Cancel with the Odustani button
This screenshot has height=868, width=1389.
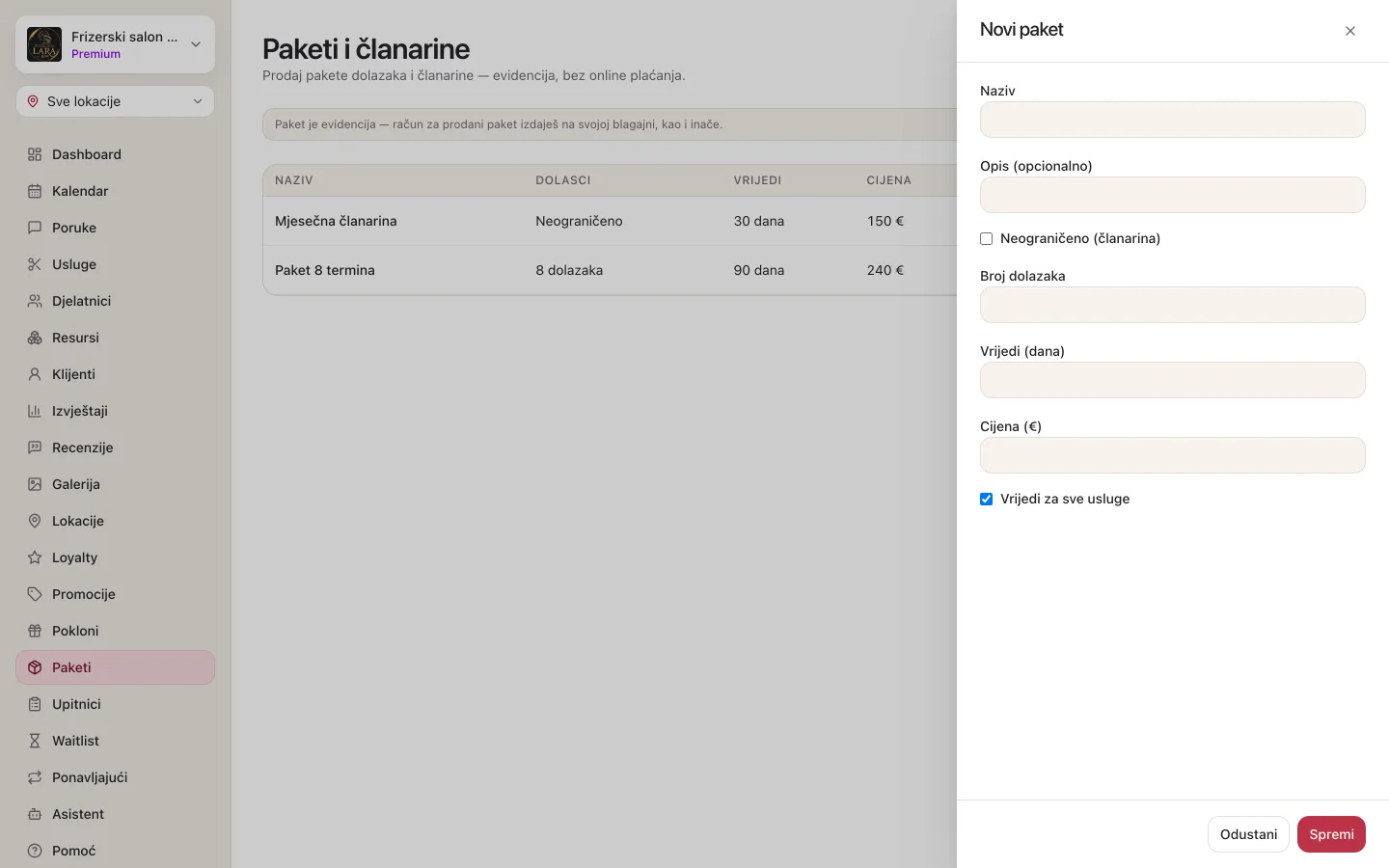pos(1248,834)
